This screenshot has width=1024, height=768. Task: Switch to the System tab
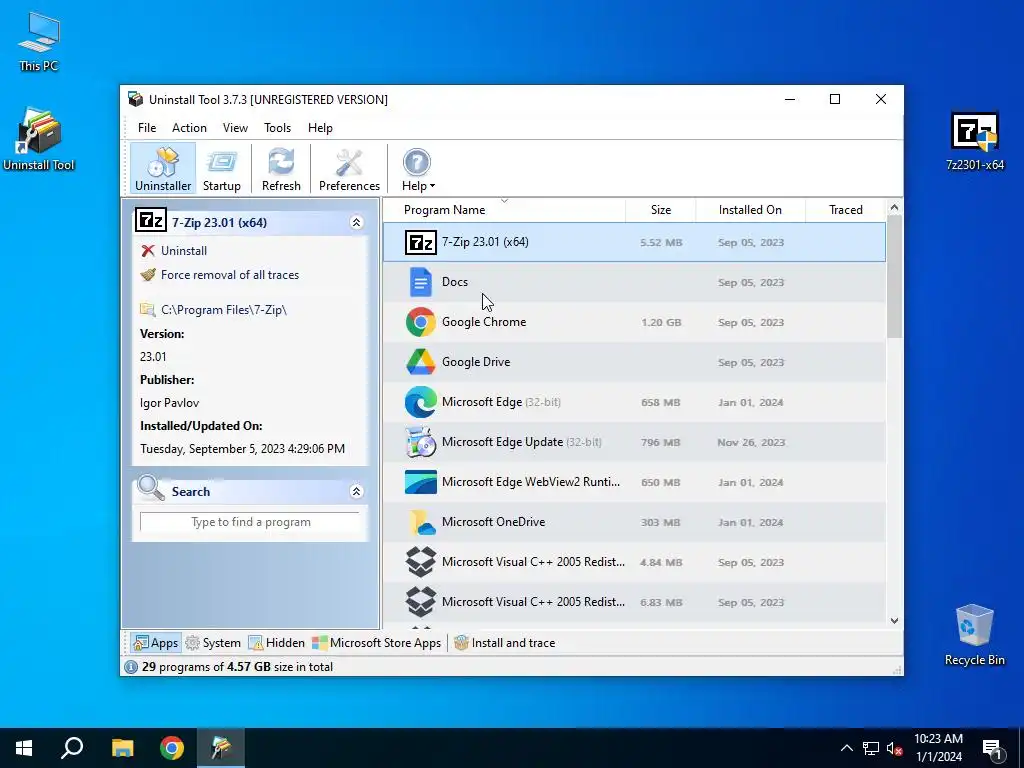tap(214, 643)
